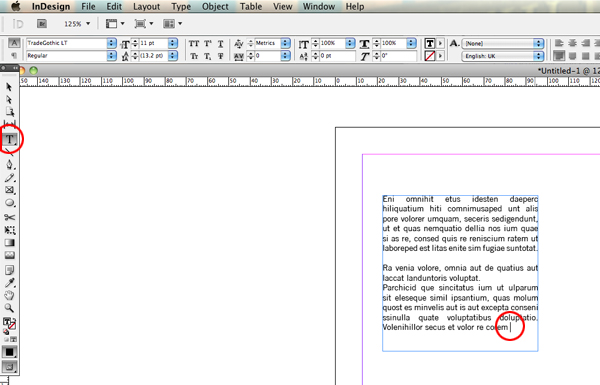Open the vertical scale 100% dropdown
This screenshot has width=600, height=385.
350,43
